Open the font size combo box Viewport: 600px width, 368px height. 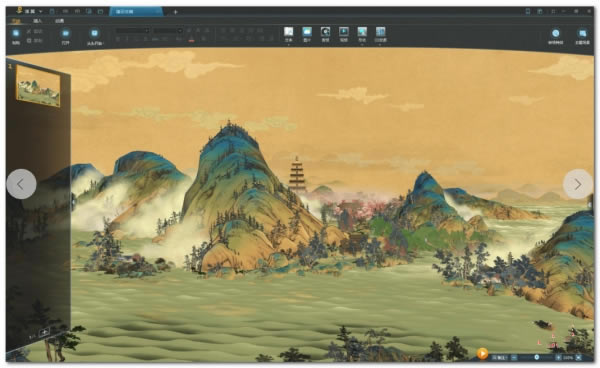click(168, 30)
